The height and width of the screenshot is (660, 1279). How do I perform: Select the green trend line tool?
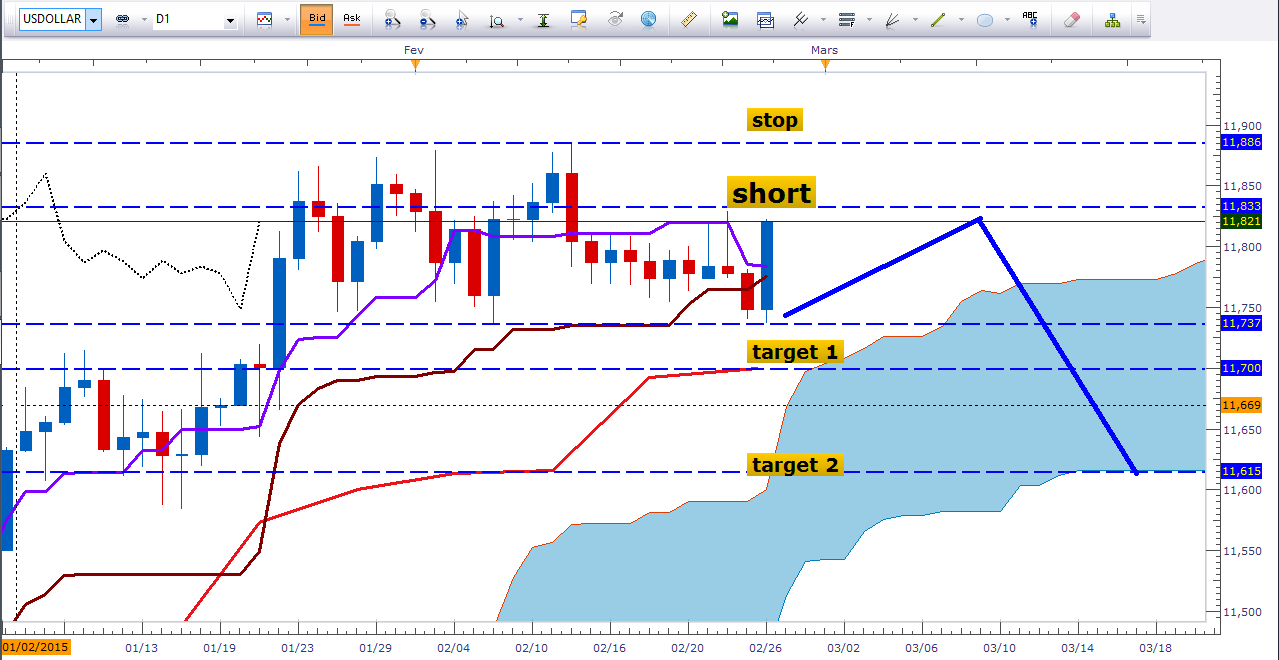[939, 19]
